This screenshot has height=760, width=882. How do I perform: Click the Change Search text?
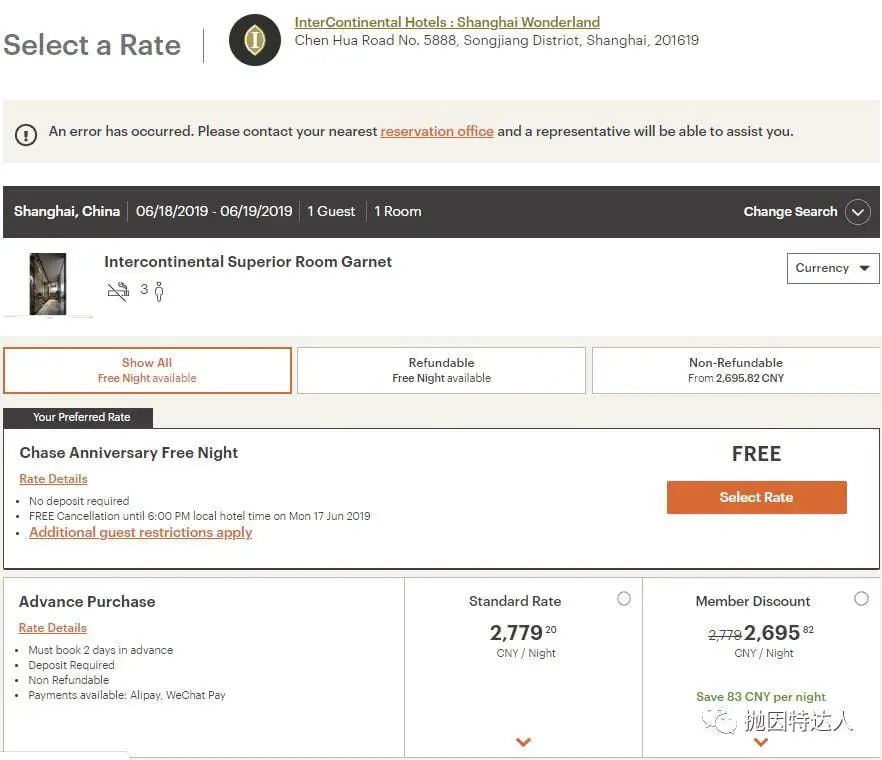(790, 212)
